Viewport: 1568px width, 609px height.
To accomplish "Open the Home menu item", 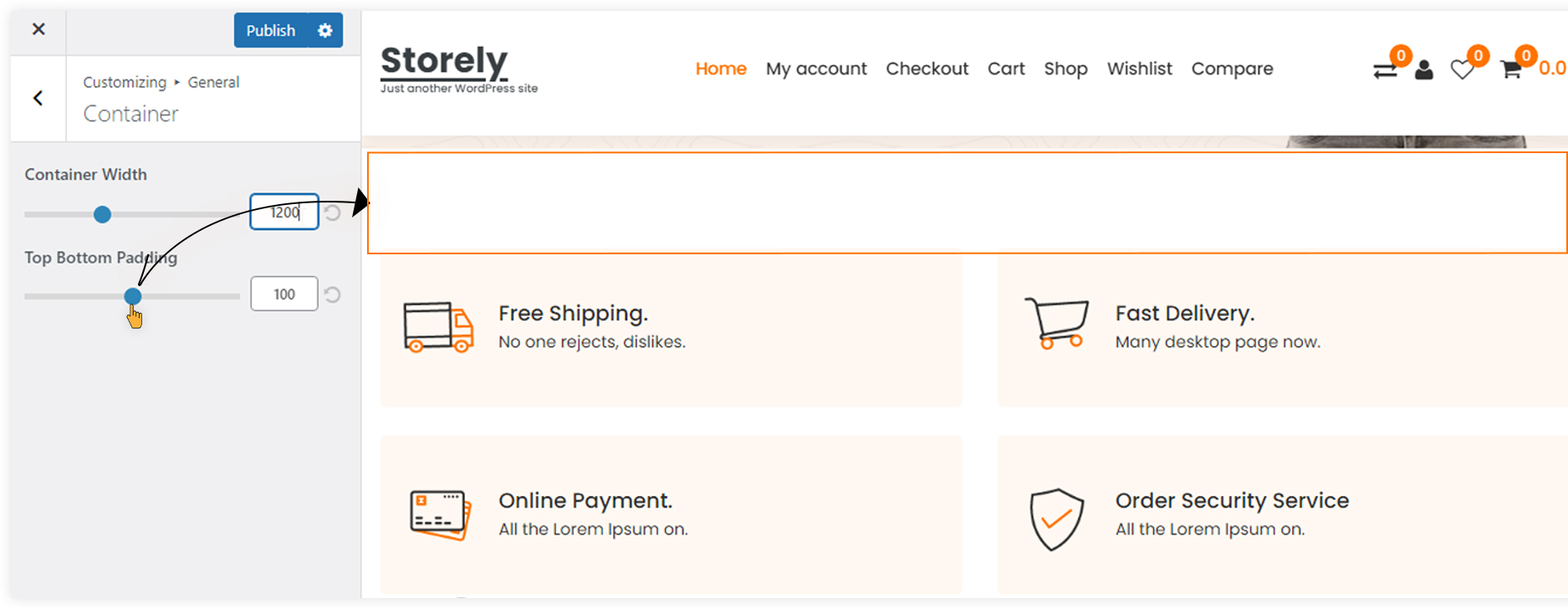I will 721,69.
